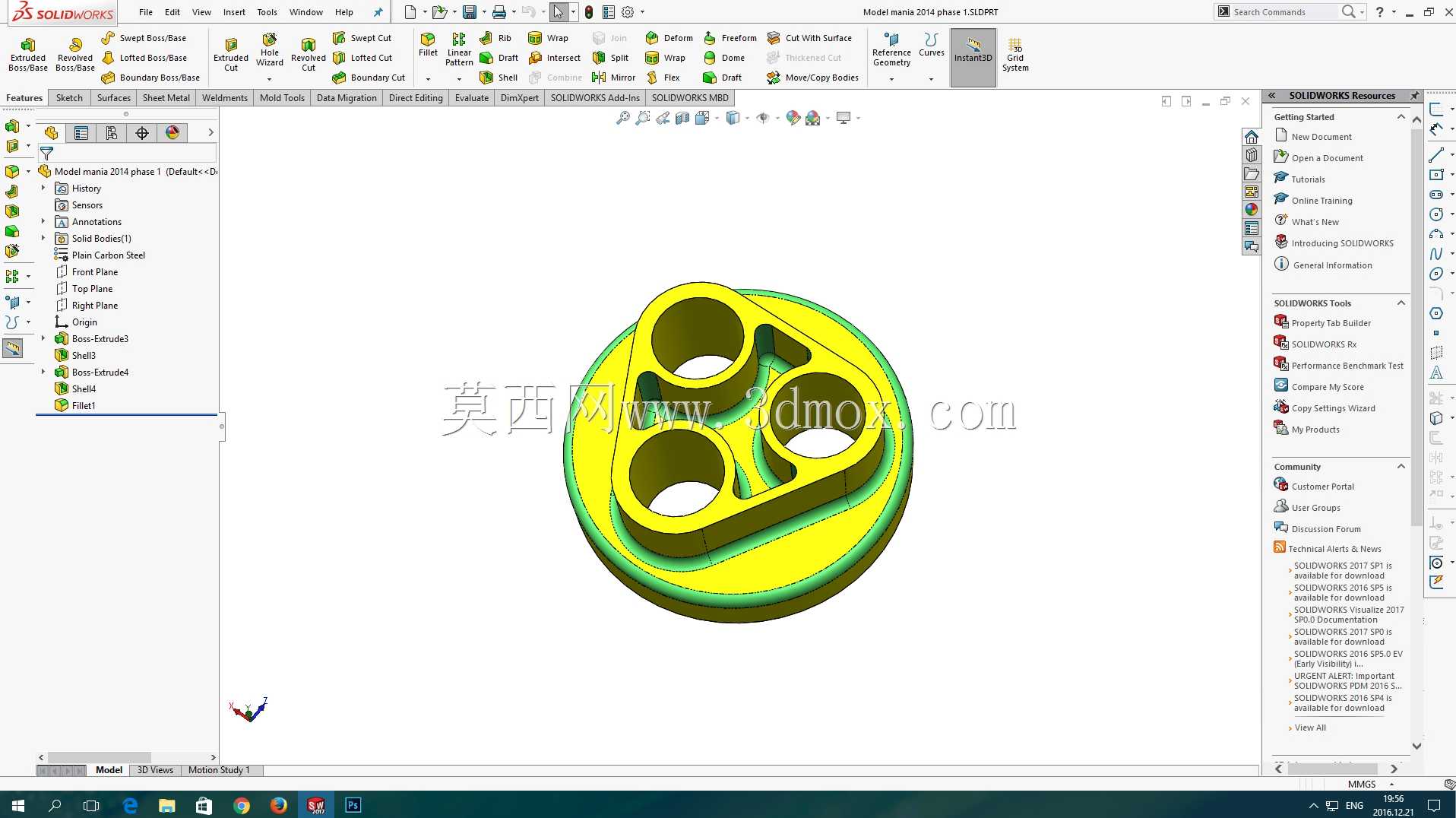The height and width of the screenshot is (818, 1456).
Task: Pin the SOLIDWORKS Resources task pane
Action: point(1414,96)
